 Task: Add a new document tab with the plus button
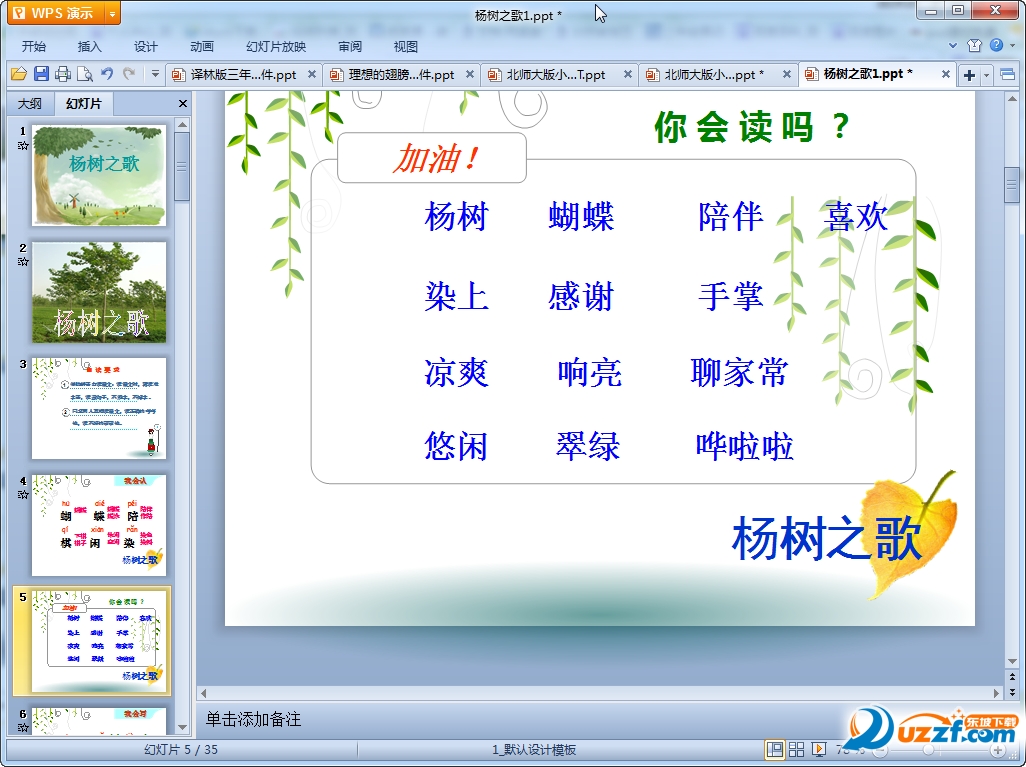pos(969,75)
